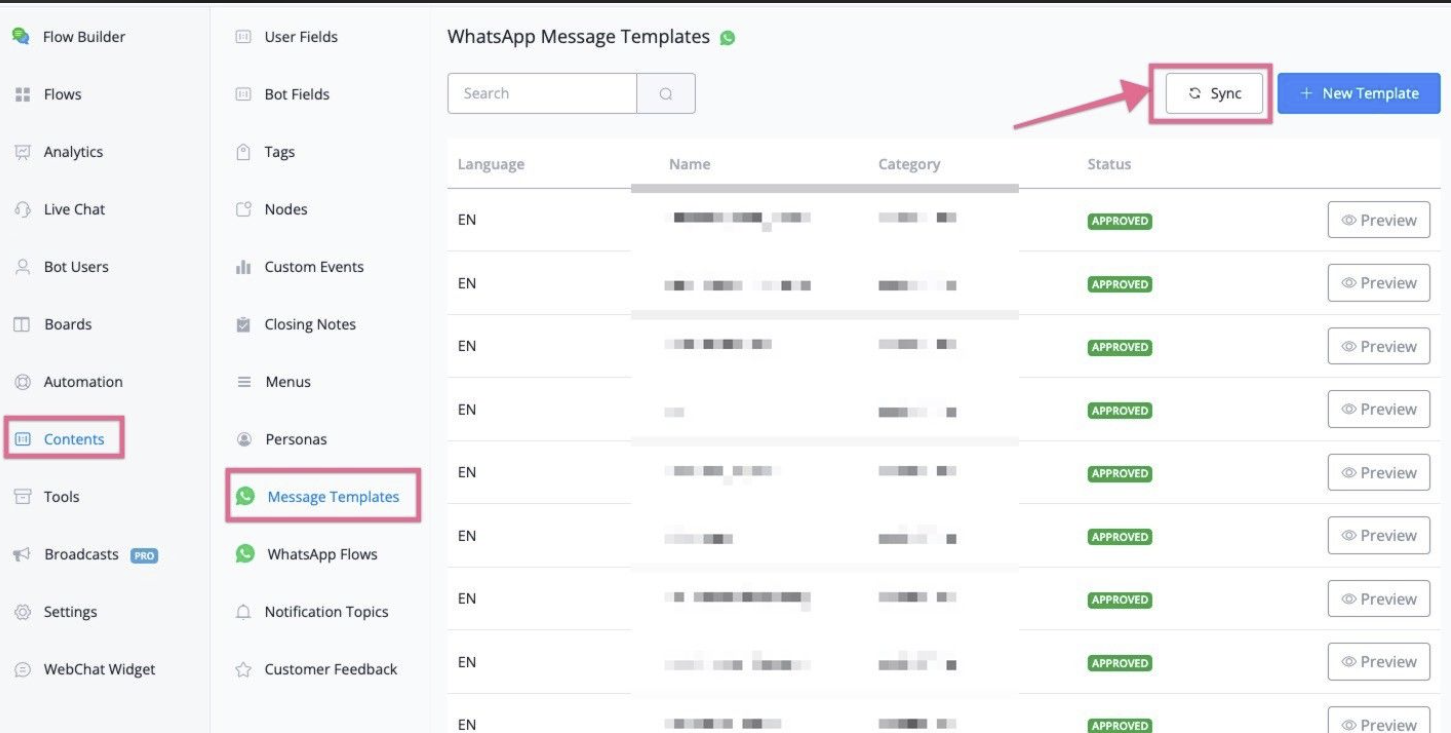
Task: Click the search magnifier icon button
Action: (665, 94)
